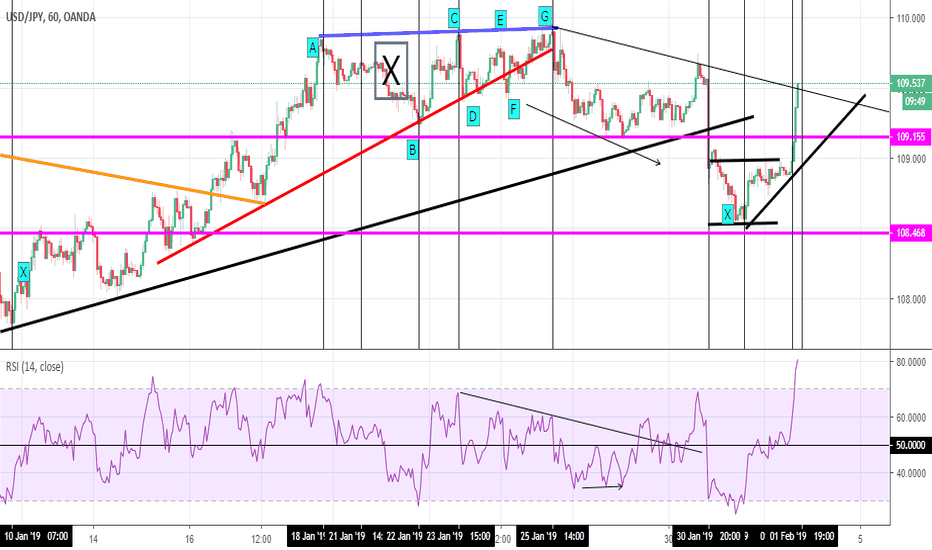
Task: Click the RSI 40.0000 axis value
Action: click(911, 473)
